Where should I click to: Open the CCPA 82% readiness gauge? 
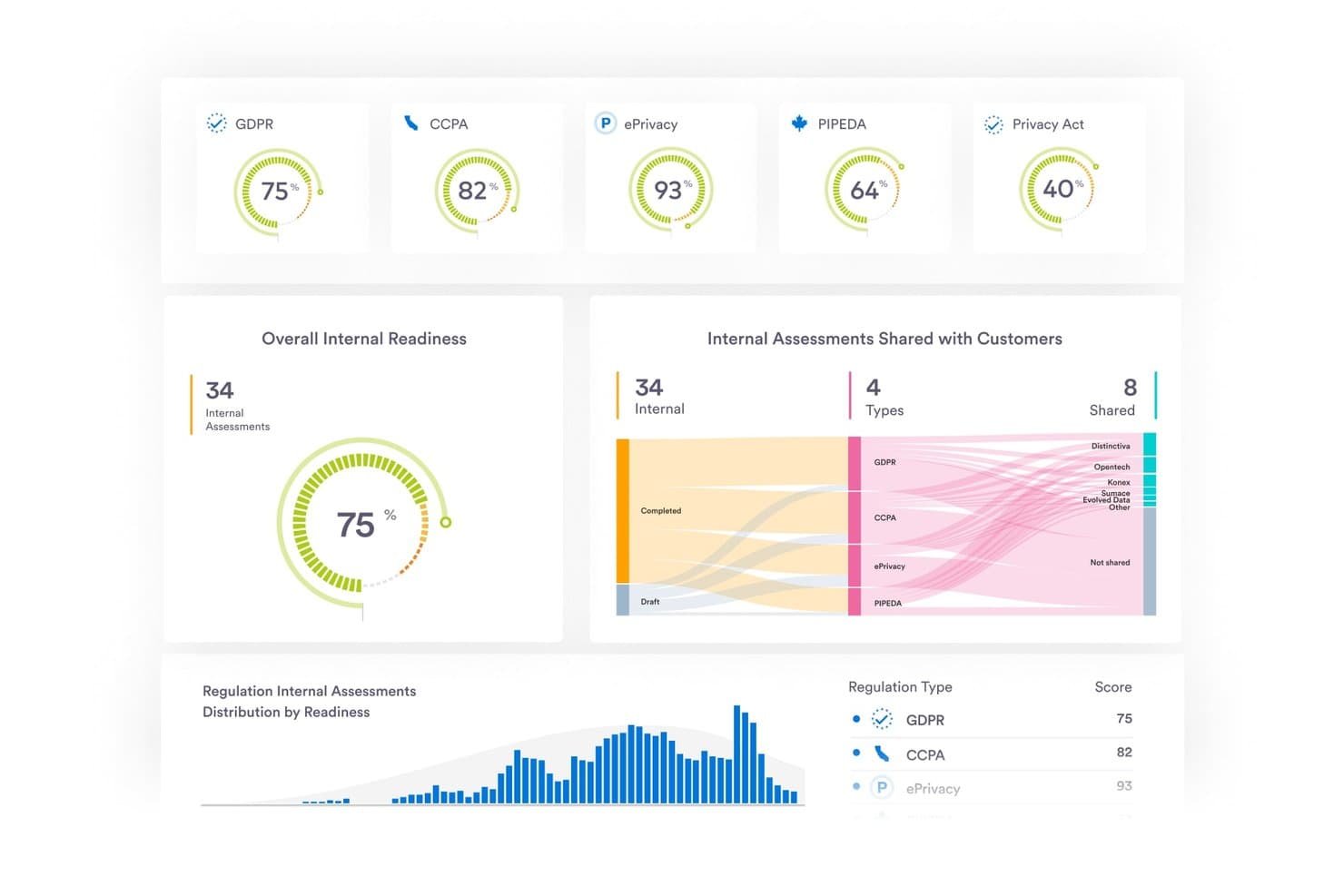[477, 192]
